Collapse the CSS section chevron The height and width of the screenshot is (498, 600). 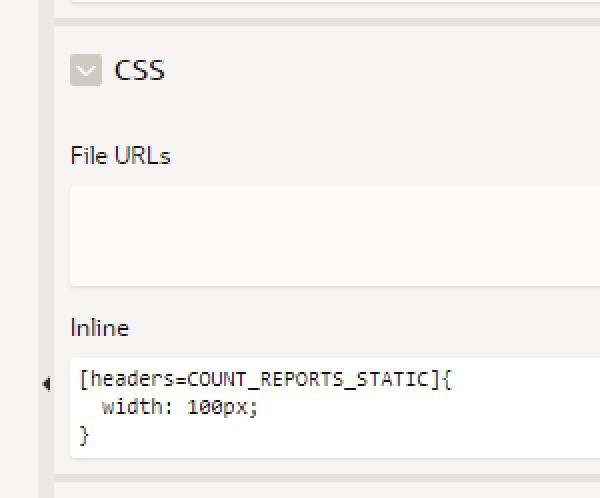(86, 70)
